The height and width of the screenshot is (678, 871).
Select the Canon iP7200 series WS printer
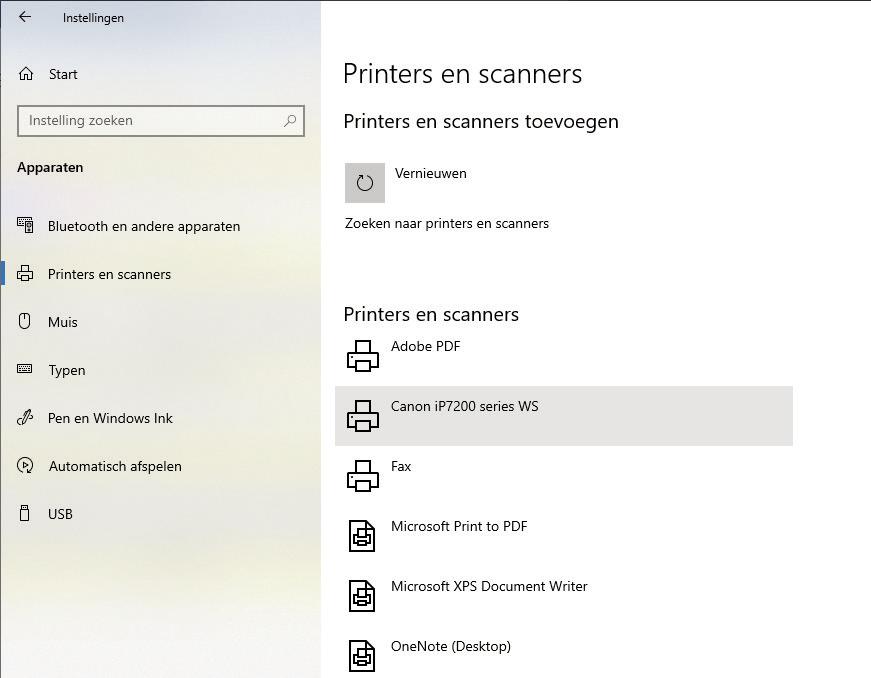click(x=464, y=407)
